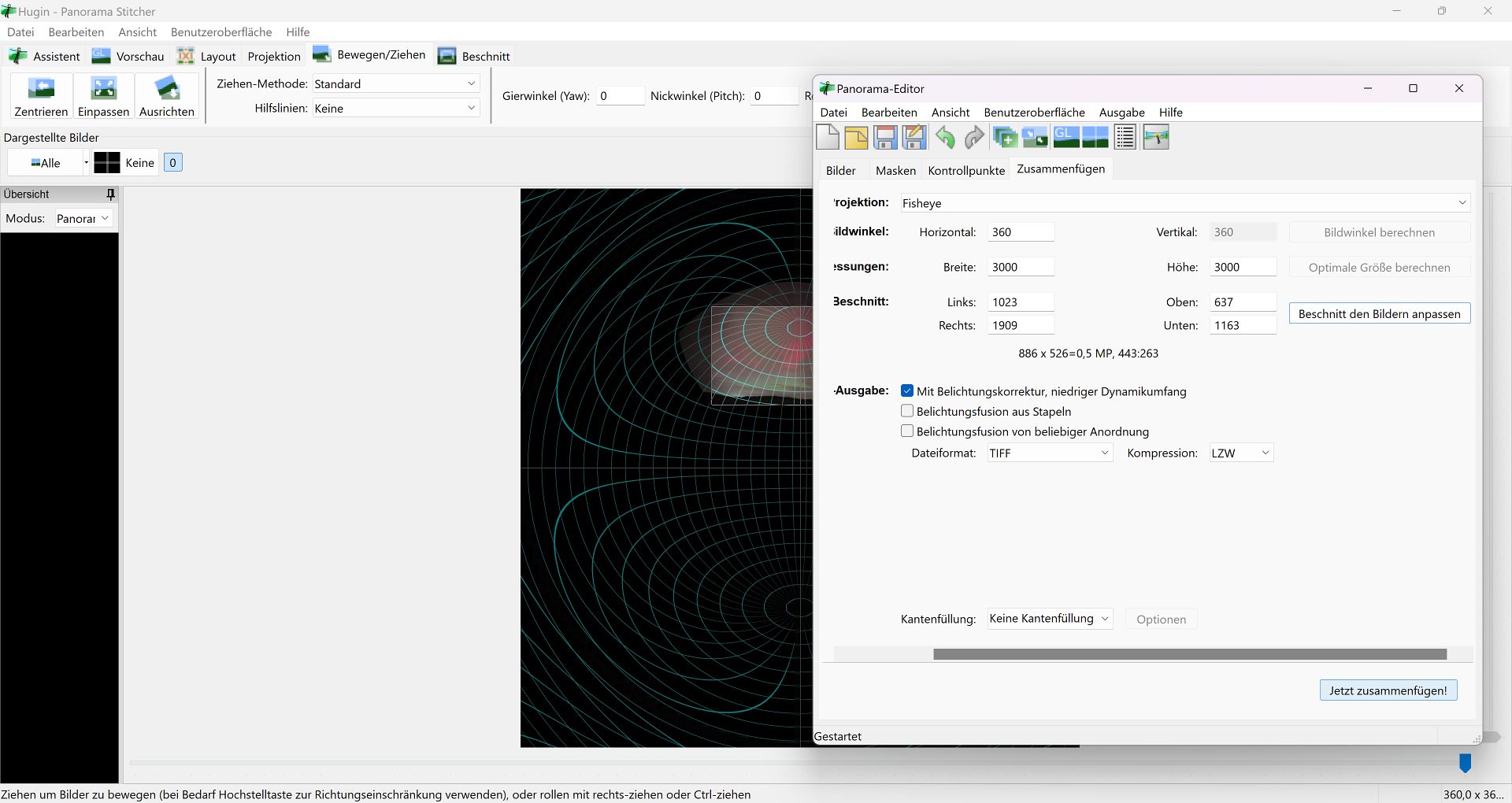This screenshot has width=1512, height=803.
Task: Click Jetzt zusammenfügen! button
Action: pyautogui.click(x=1388, y=690)
